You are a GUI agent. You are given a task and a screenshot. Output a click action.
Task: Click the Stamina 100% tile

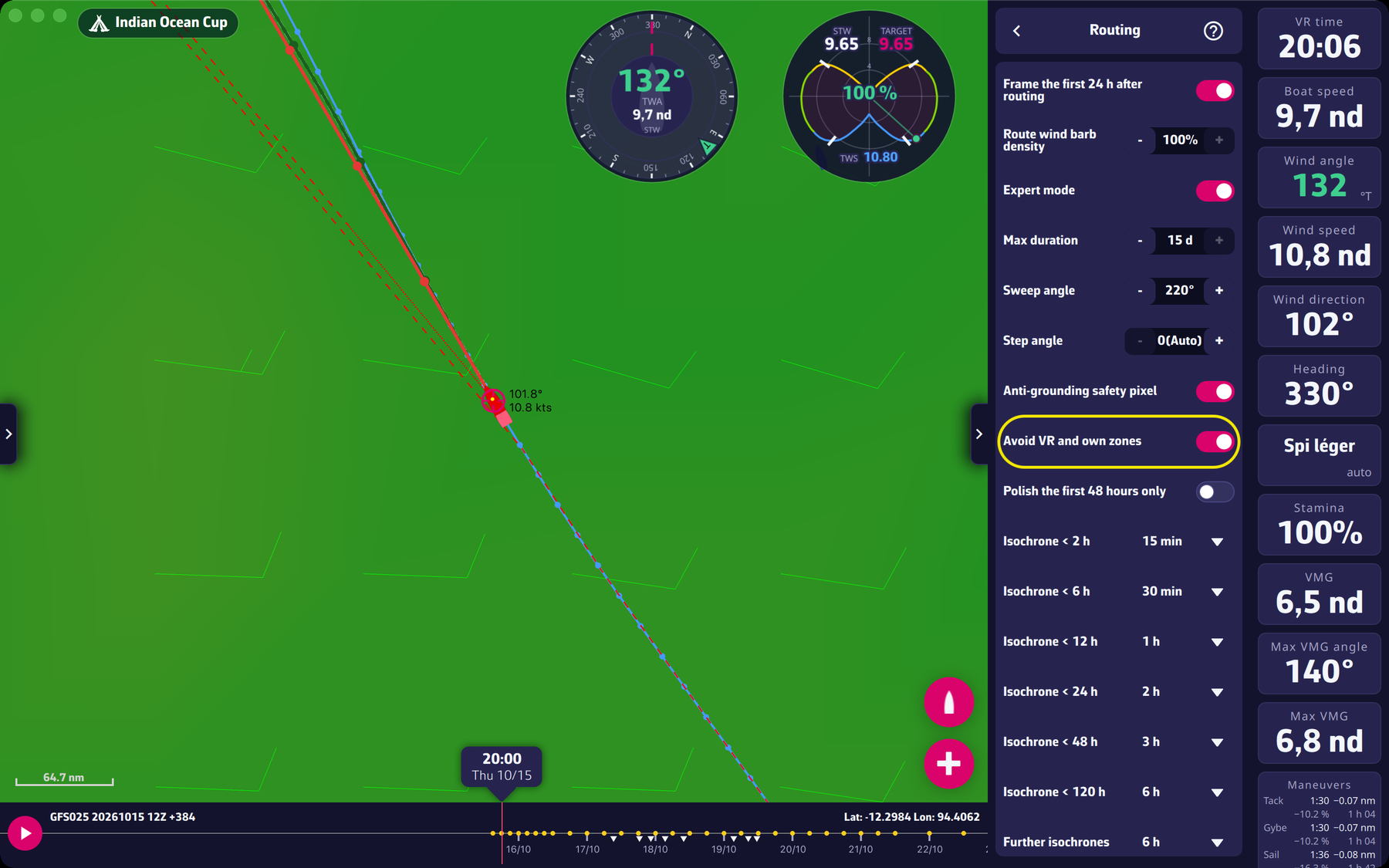[x=1319, y=525]
